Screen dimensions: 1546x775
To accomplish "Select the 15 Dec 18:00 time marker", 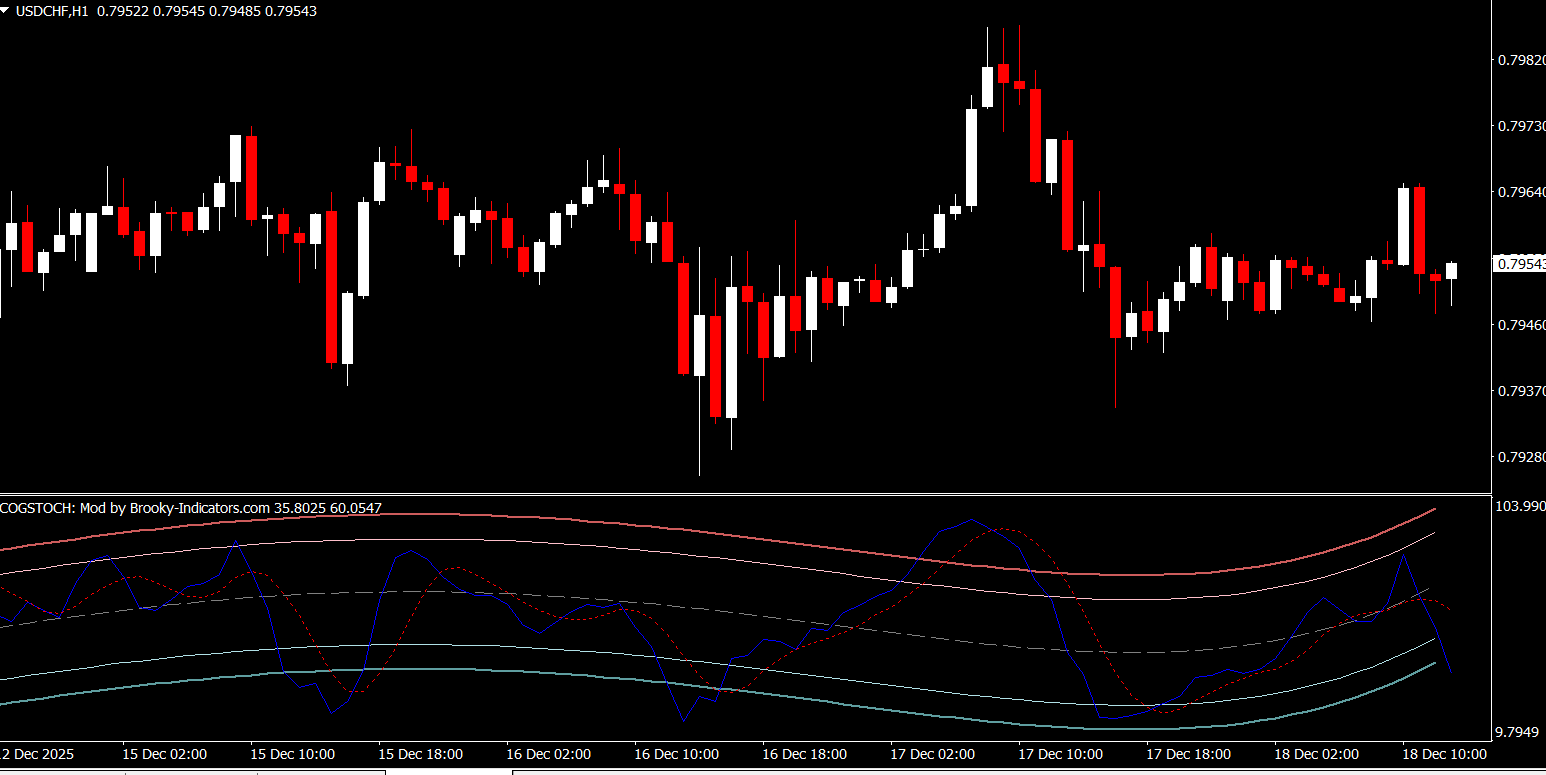I will [420, 754].
